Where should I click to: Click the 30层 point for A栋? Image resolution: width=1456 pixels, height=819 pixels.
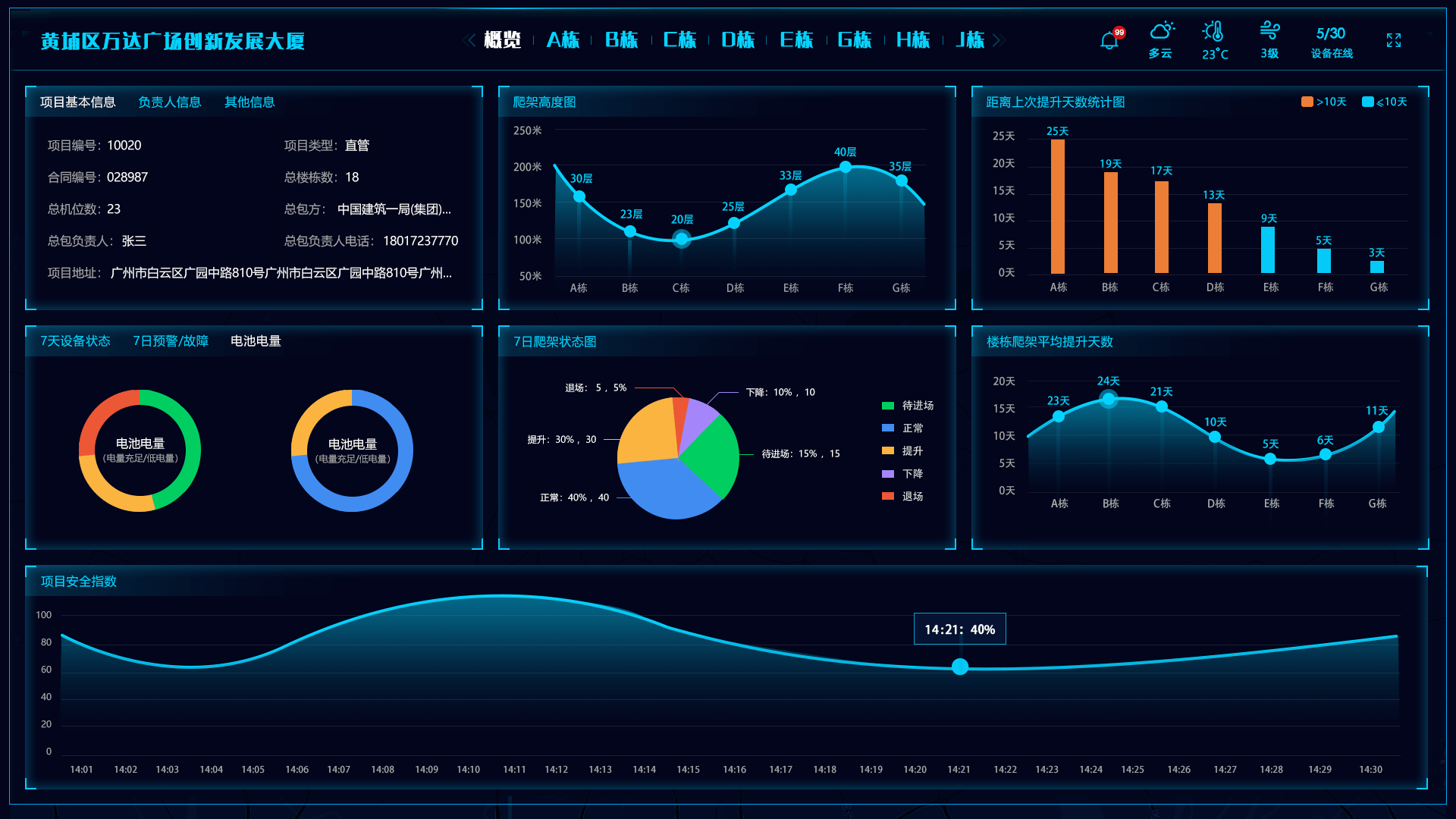[x=579, y=196]
